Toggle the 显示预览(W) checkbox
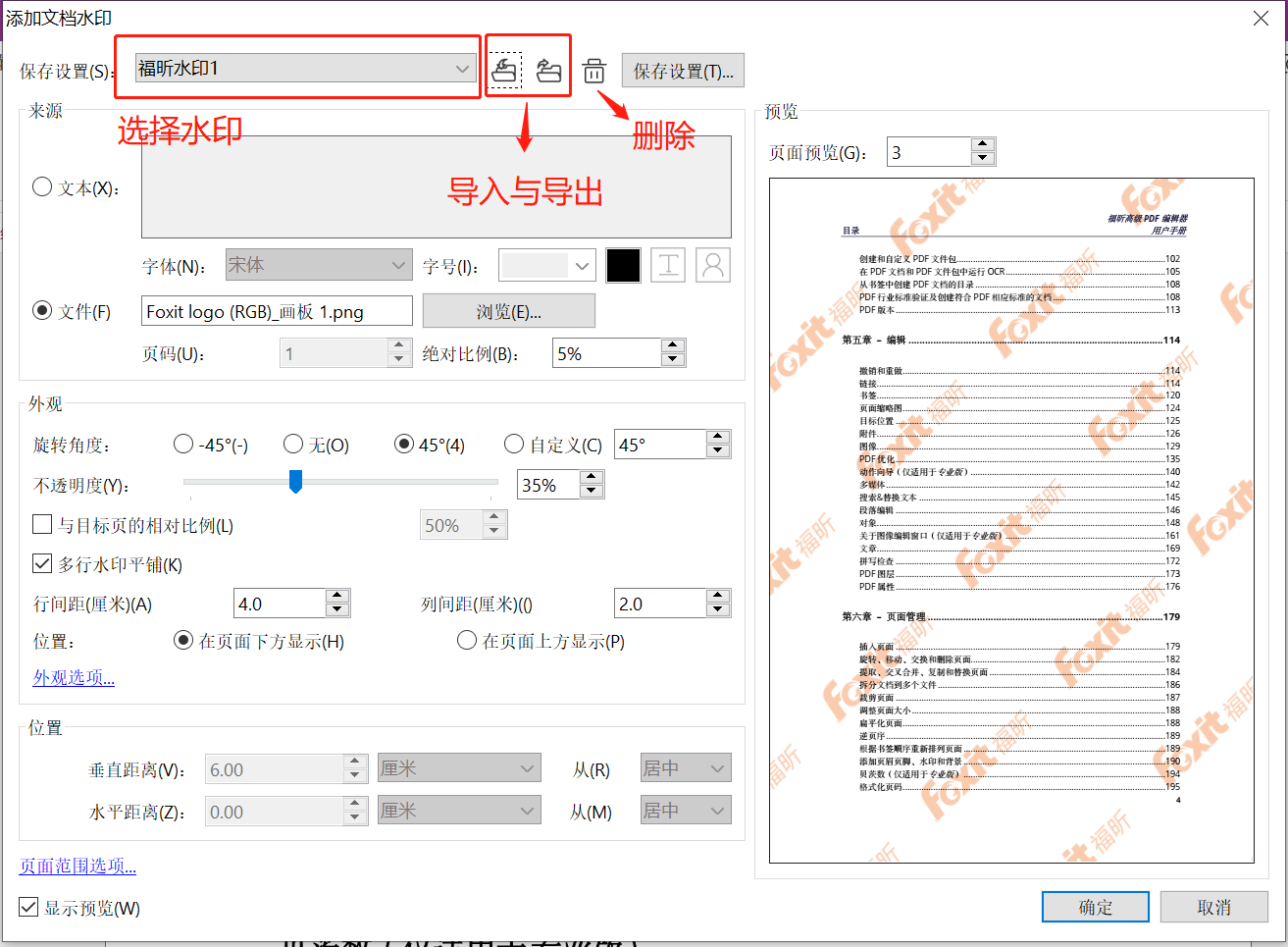The image size is (1288, 947). pyautogui.click(x=28, y=907)
